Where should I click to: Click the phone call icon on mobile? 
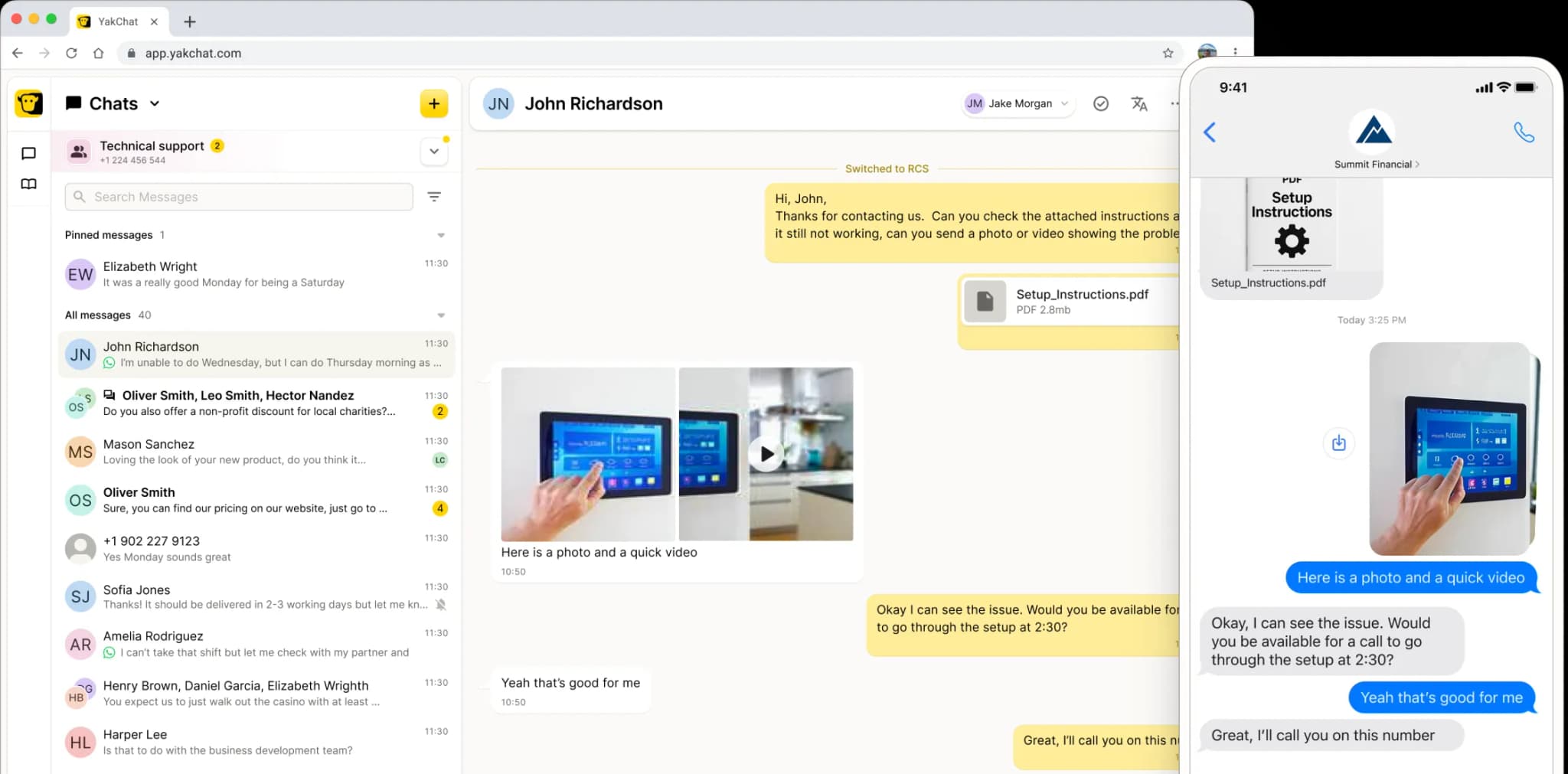(1524, 132)
